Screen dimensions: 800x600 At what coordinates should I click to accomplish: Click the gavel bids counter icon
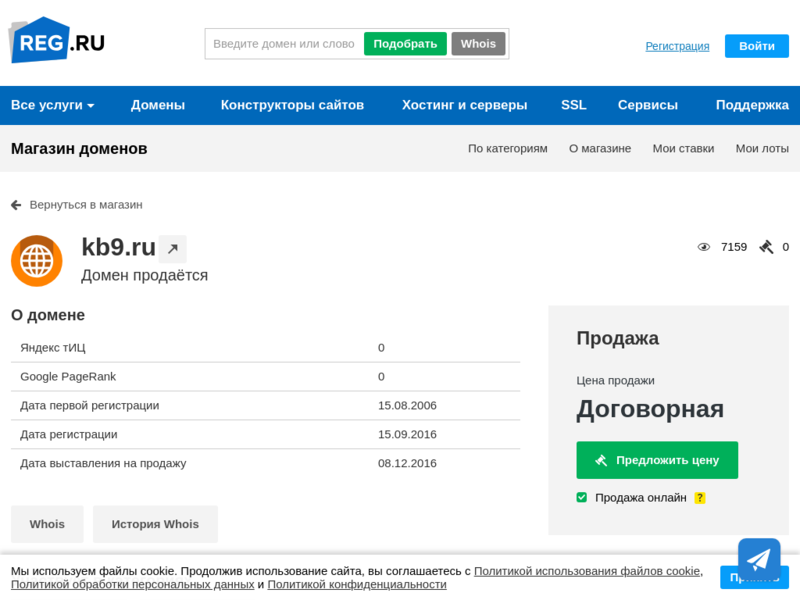tap(766, 247)
